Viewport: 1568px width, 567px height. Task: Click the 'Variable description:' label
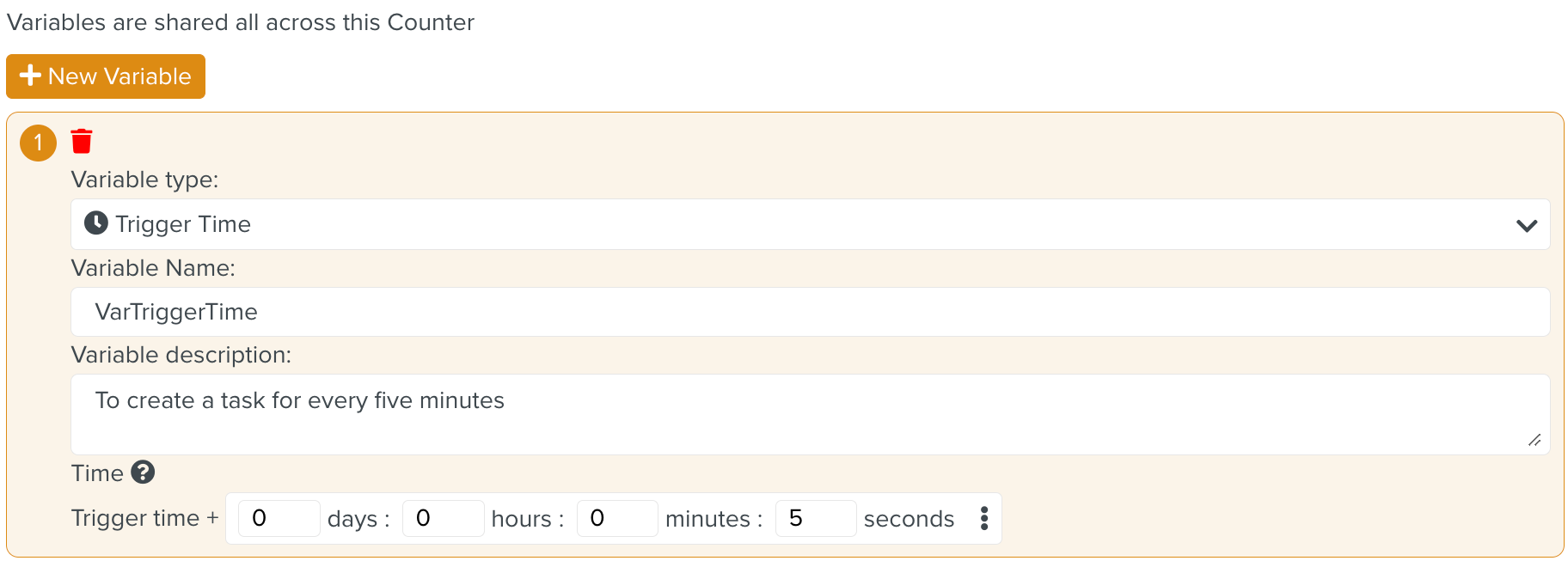pos(181,355)
